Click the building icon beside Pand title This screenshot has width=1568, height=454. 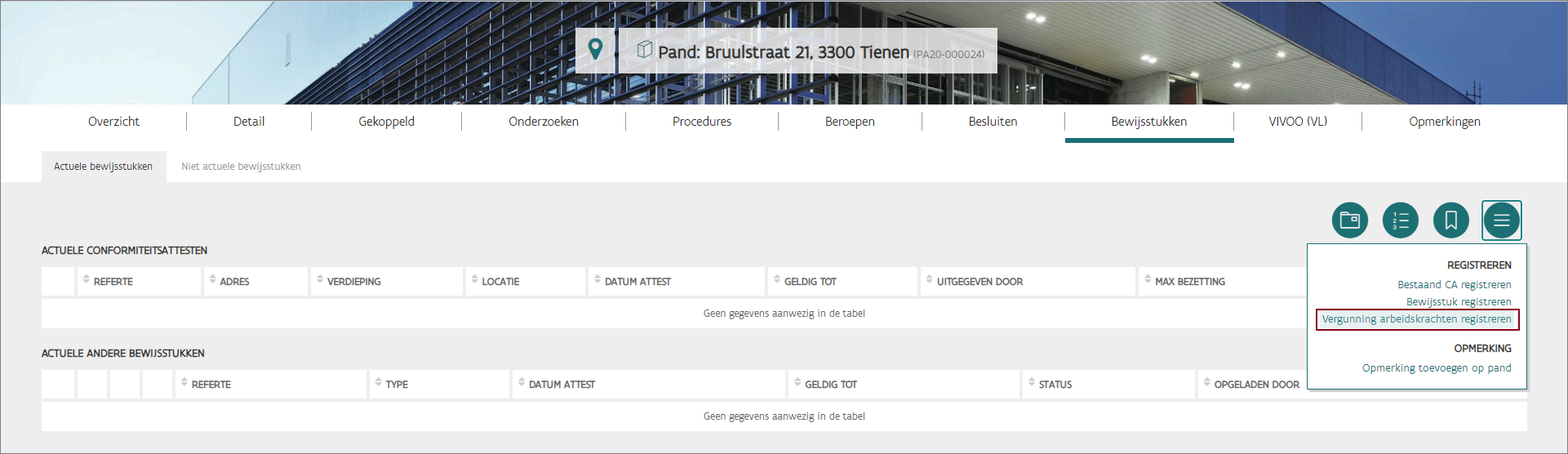[644, 50]
